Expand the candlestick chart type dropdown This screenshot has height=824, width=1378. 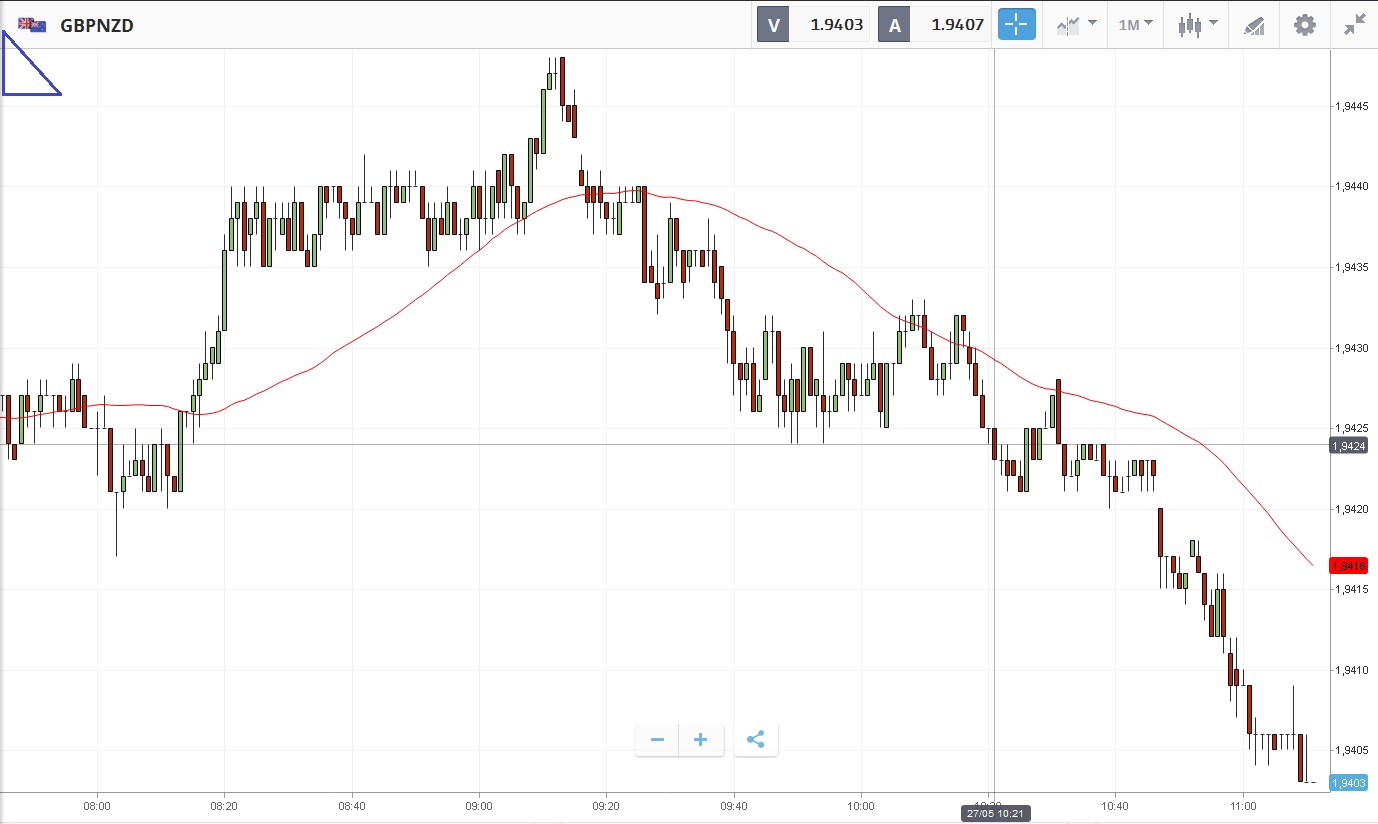1197,25
